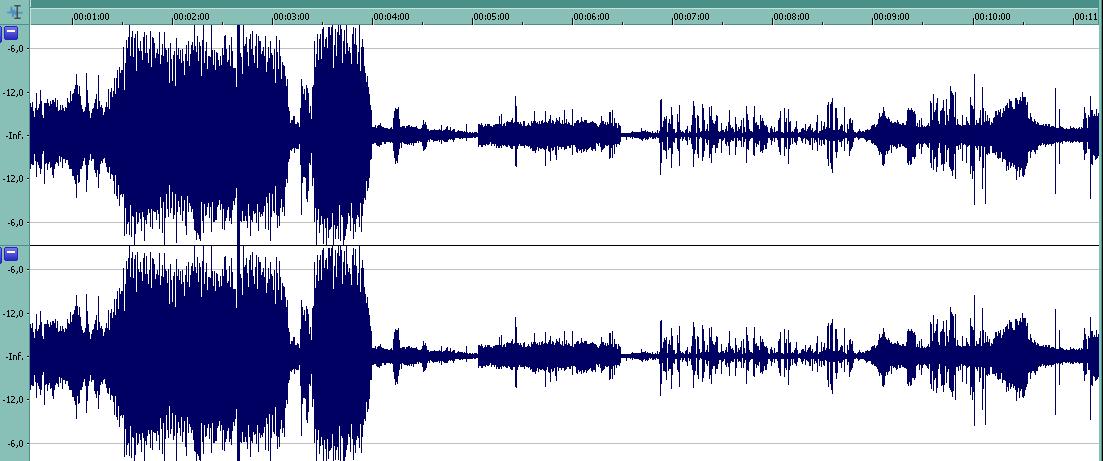Select 00:09:00 on the time ruler
The height and width of the screenshot is (461, 1103).
pyautogui.click(x=890, y=17)
